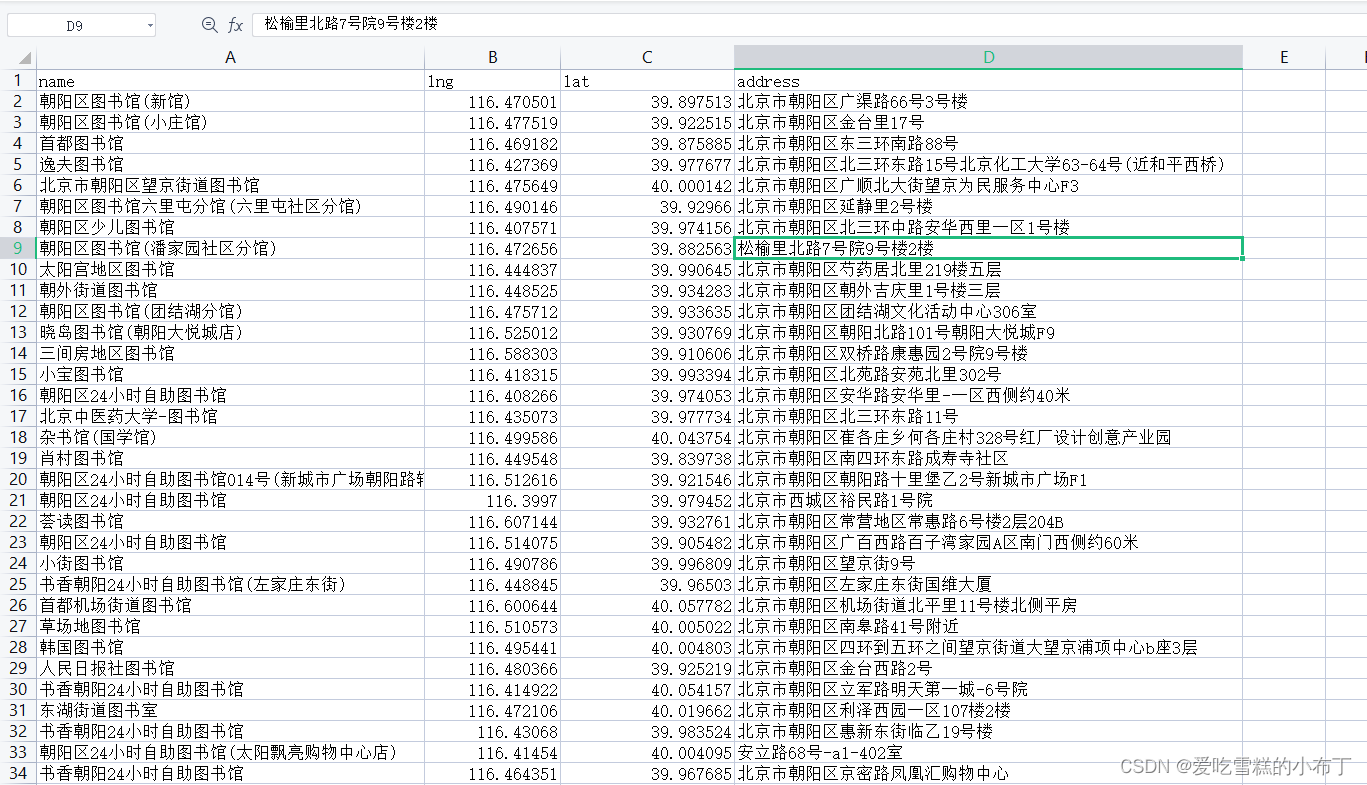This screenshot has height=785, width=1367.
Task: Select column A header
Action: coord(230,57)
